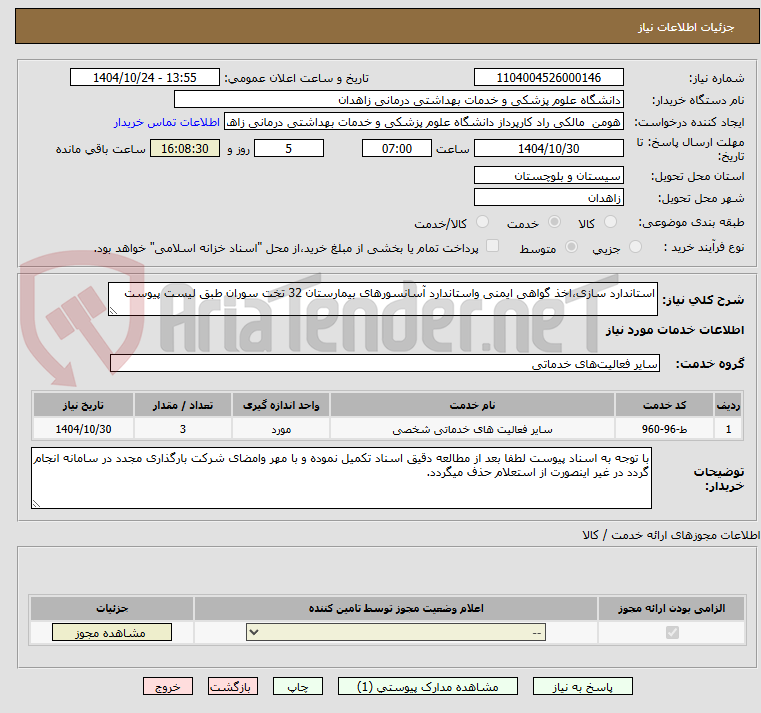Toggle the 'الزامی بودن ارائه مجوز' checkbox
761x713 pixels.
pos(671,633)
